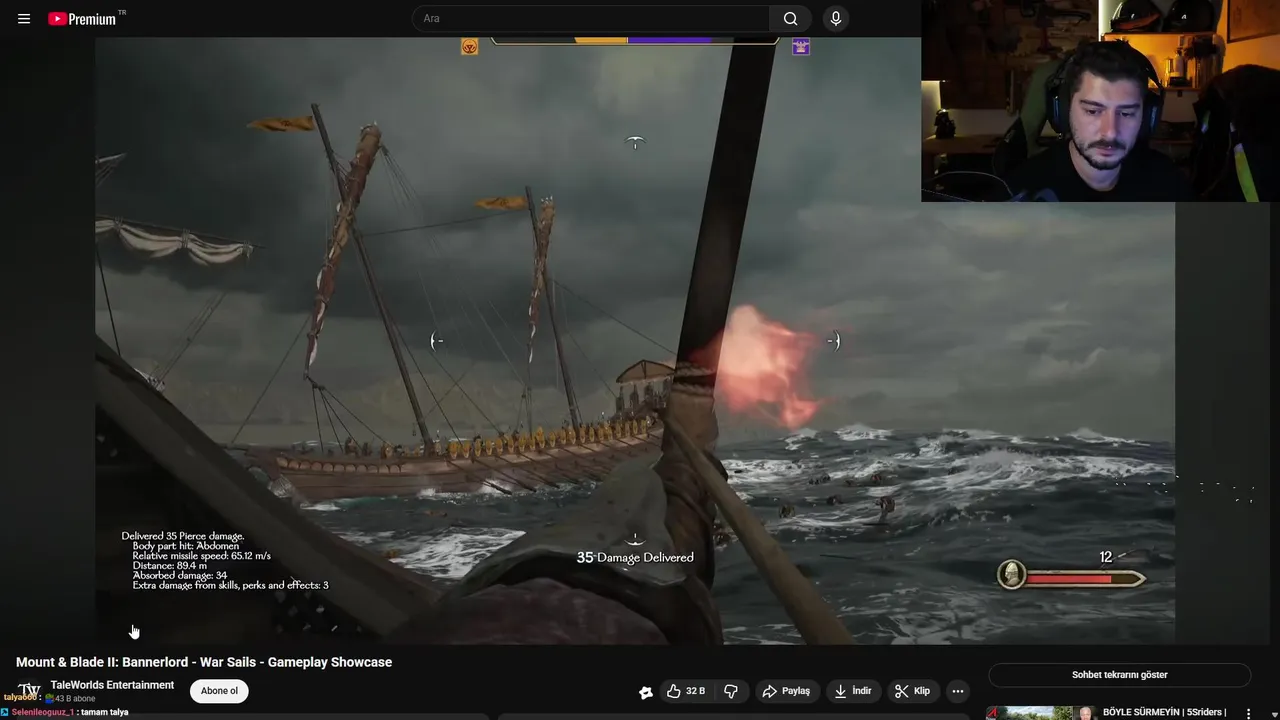Open TaleWorlds Entertainment channel link
This screenshot has height=720, width=1280.
tap(112, 685)
